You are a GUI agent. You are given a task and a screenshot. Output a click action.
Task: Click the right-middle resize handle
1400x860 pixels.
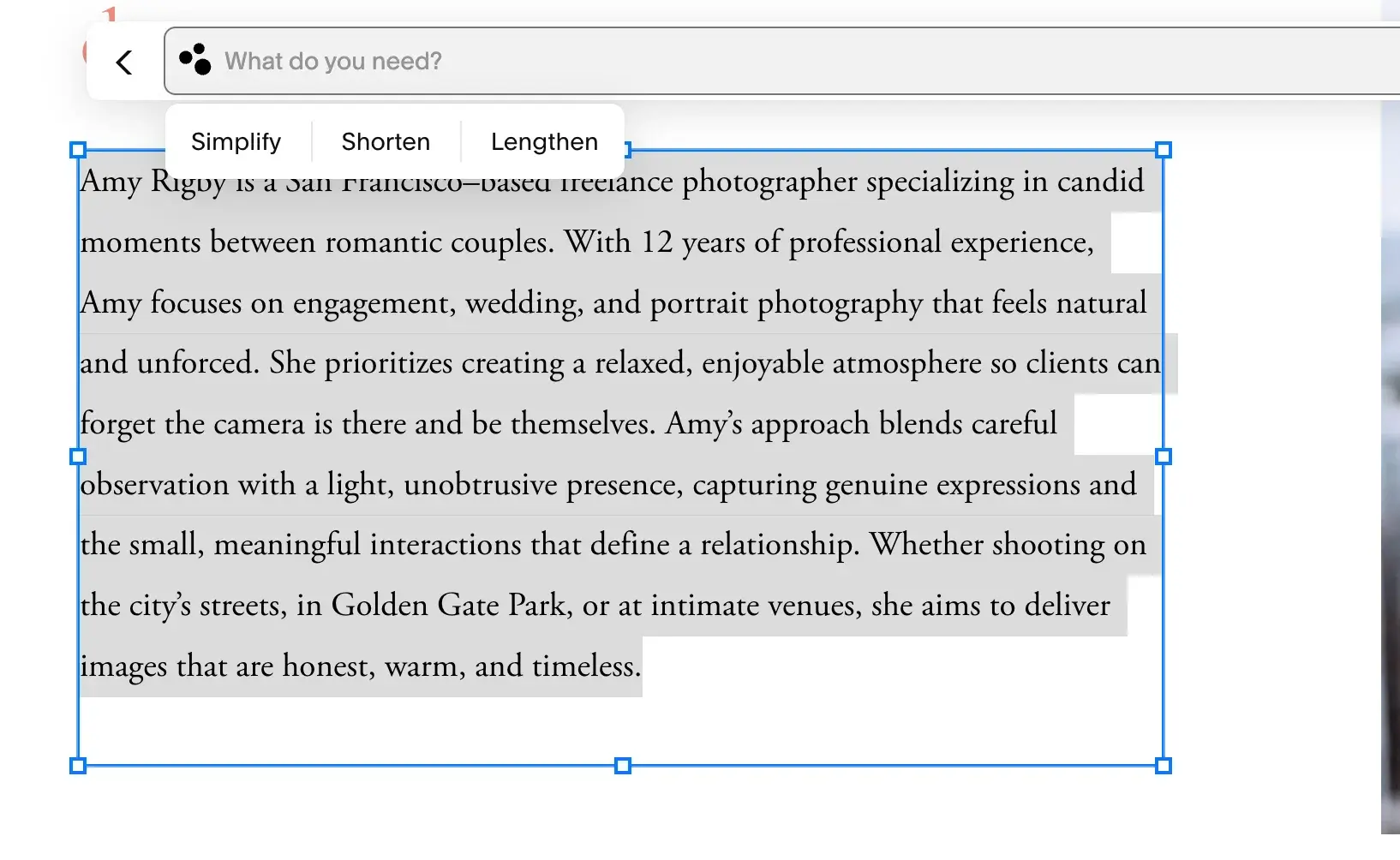click(1163, 457)
